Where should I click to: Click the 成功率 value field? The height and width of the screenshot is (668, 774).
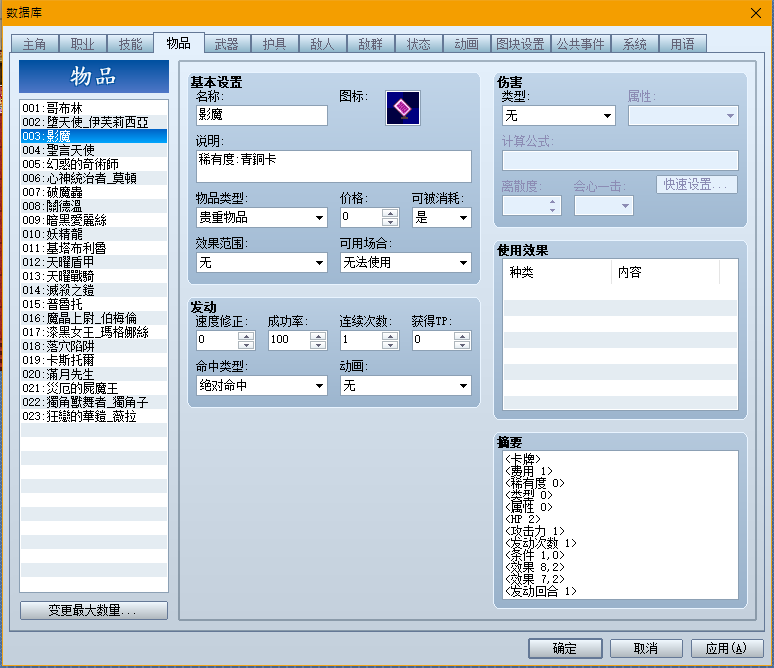point(290,340)
